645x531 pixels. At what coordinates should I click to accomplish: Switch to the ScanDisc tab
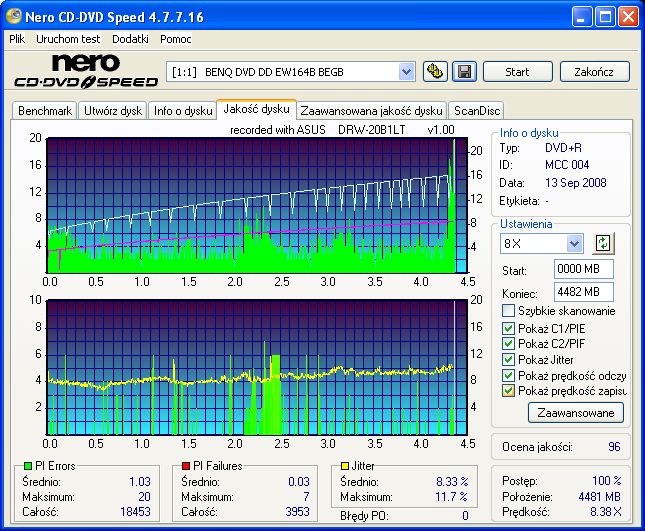[x=477, y=111]
